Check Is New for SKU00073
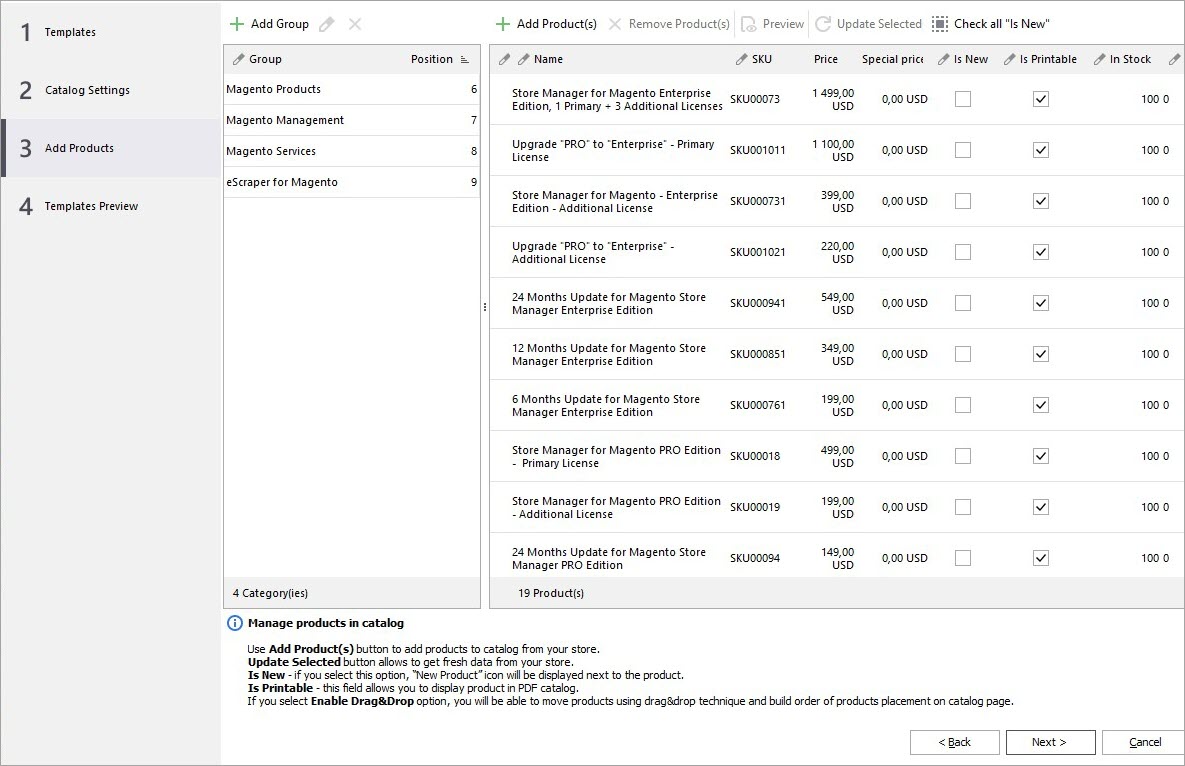This screenshot has height=766, width=1185. pyautogui.click(x=963, y=99)
